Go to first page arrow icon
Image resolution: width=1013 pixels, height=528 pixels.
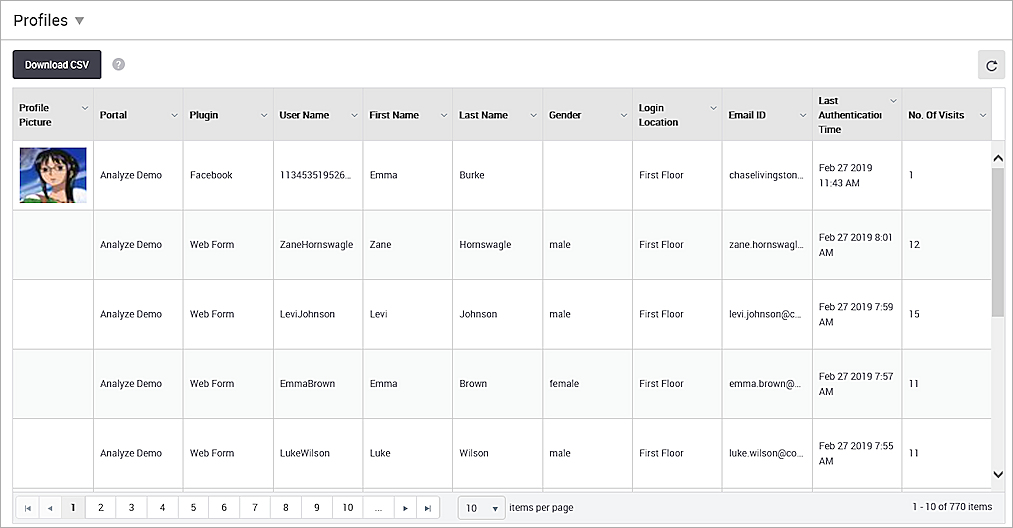[x=27, y=508]
